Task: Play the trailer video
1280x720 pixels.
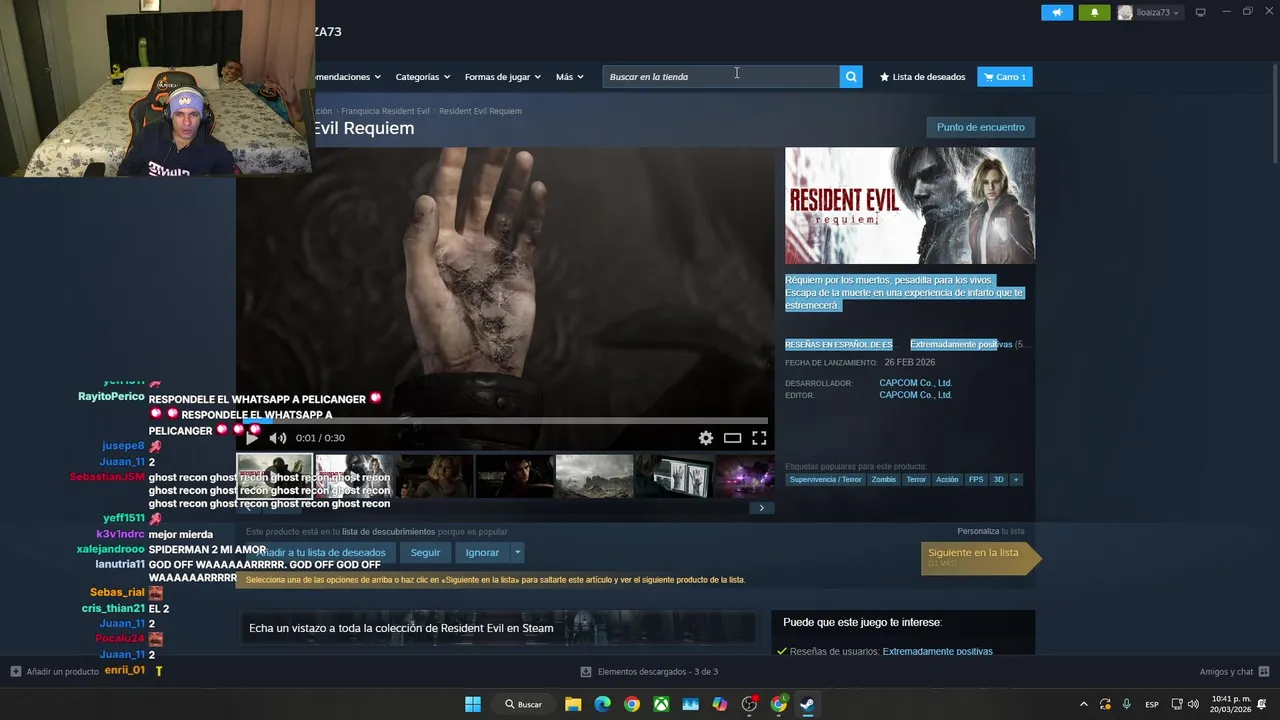Action: [251, 438]
